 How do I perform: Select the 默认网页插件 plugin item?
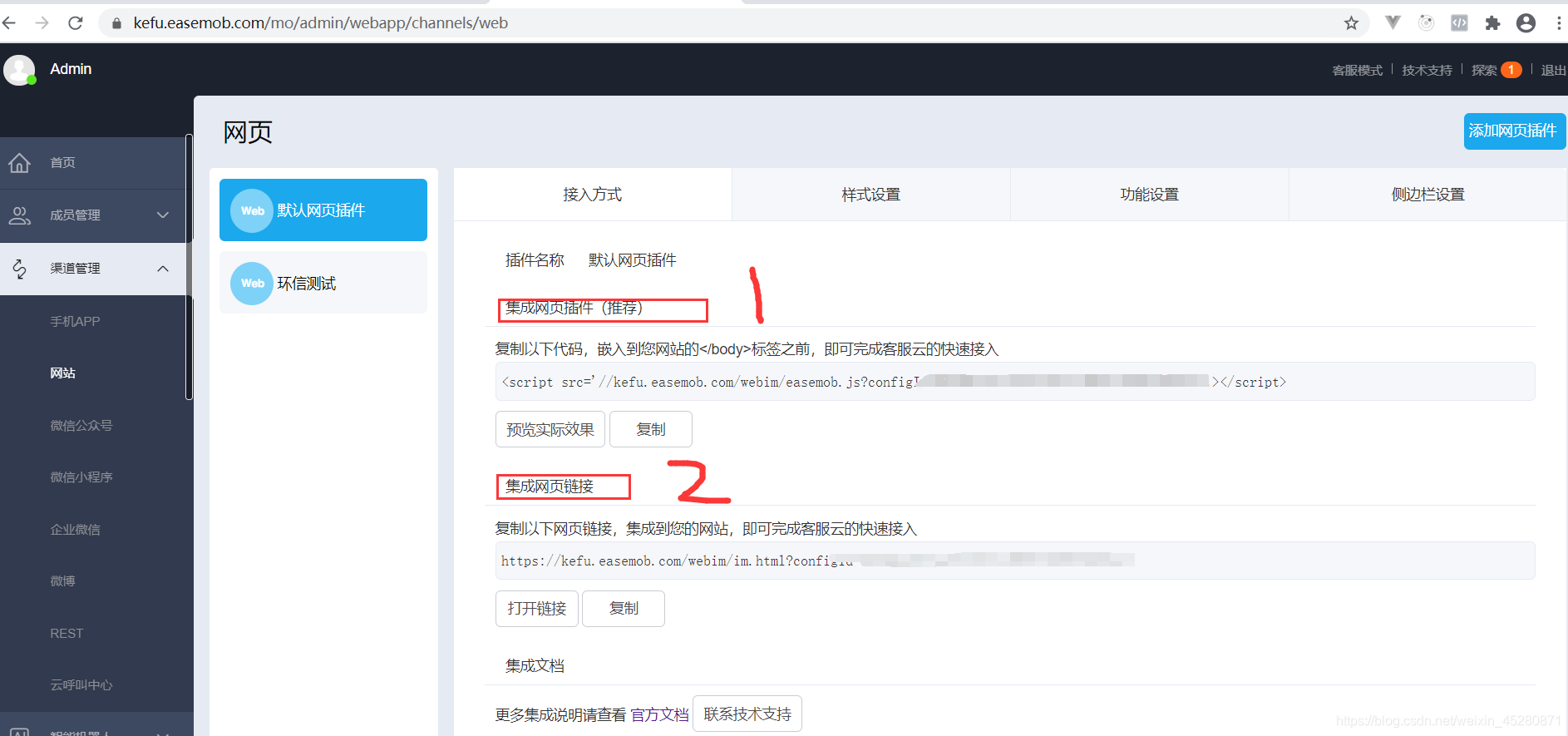pos(323,210)
